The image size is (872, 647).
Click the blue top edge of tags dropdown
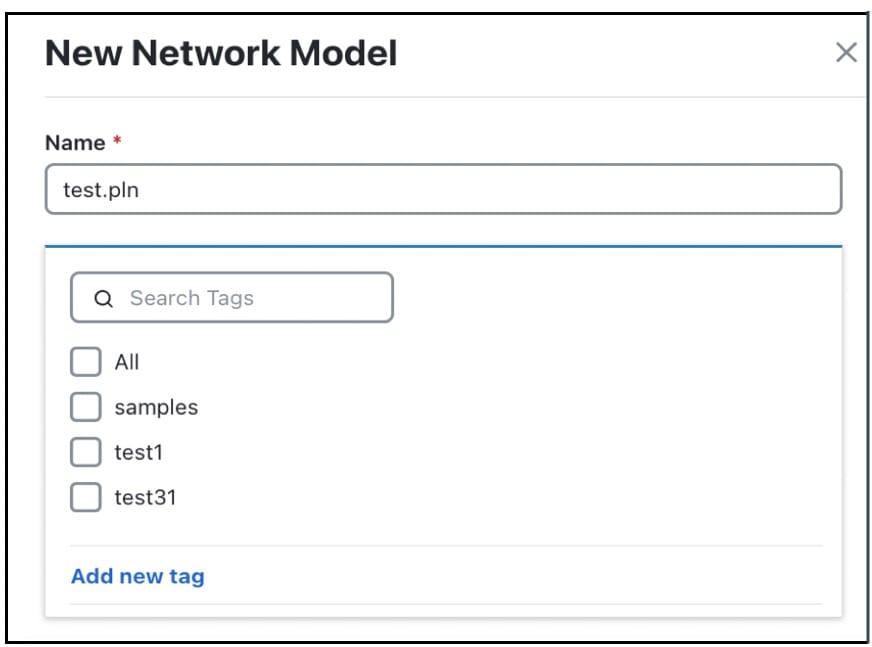tap(443, 246)
